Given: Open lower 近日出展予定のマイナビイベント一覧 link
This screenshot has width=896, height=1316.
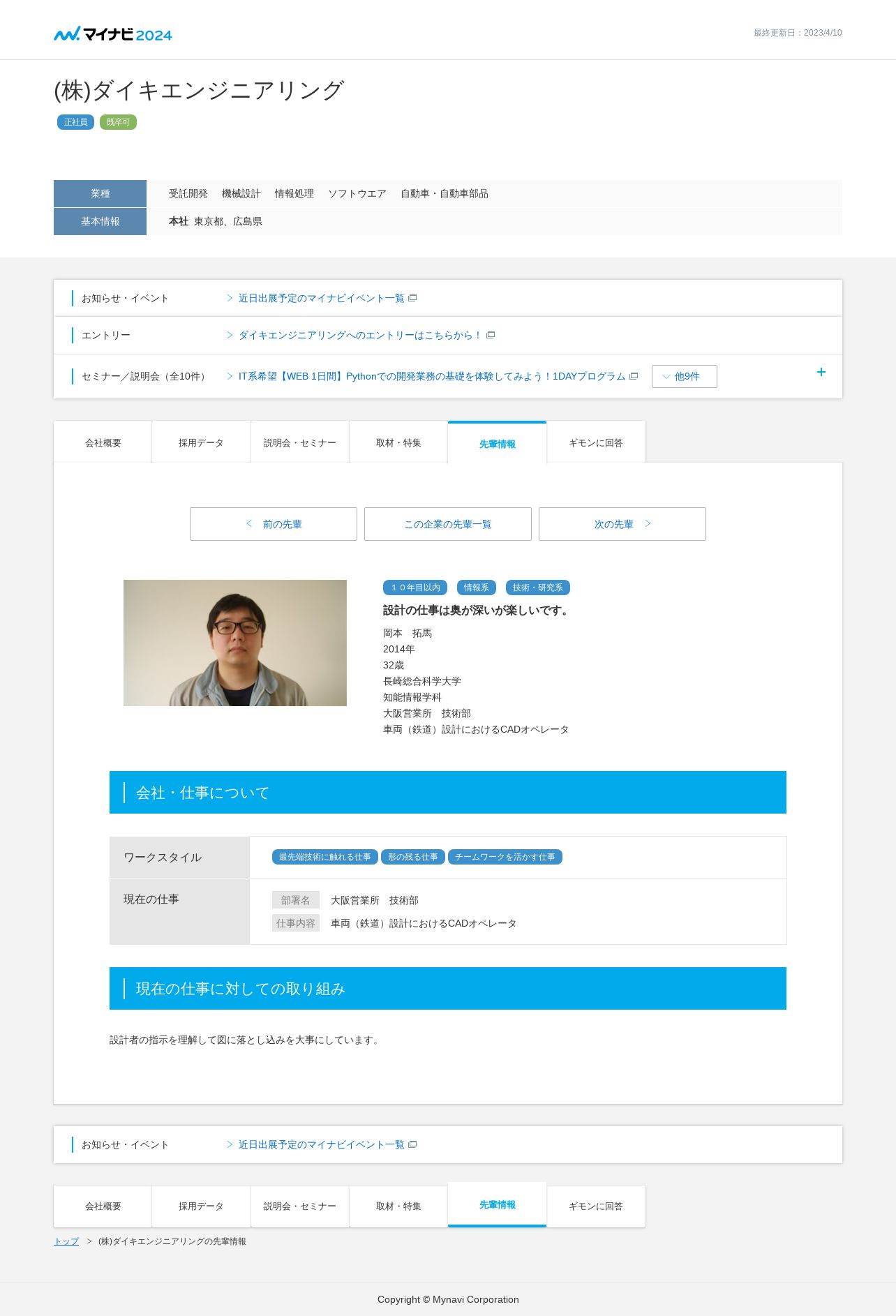Looking at the screenshot, I should [321, 1144].
